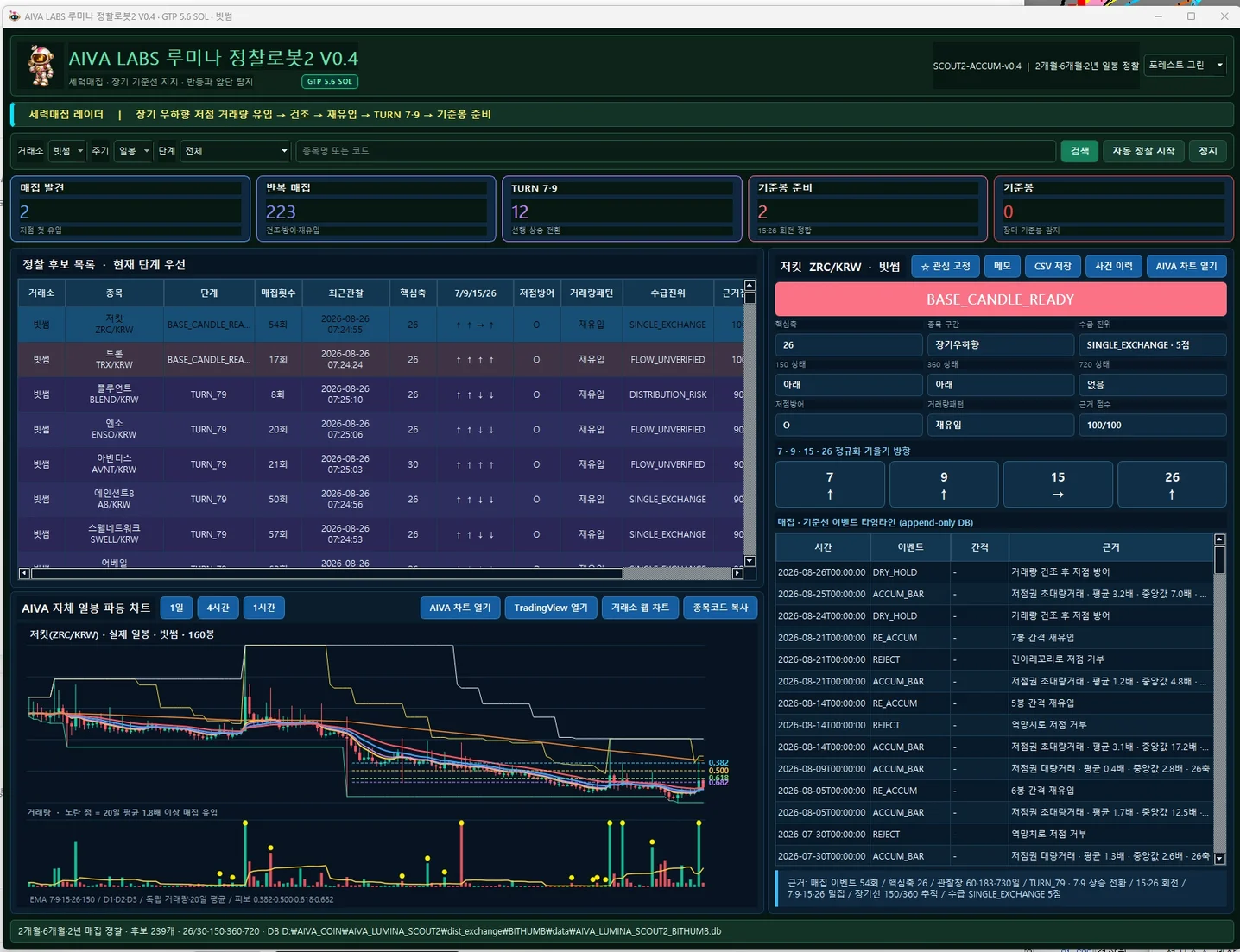Click the 정지 stop button

(x=1208, y=151)
